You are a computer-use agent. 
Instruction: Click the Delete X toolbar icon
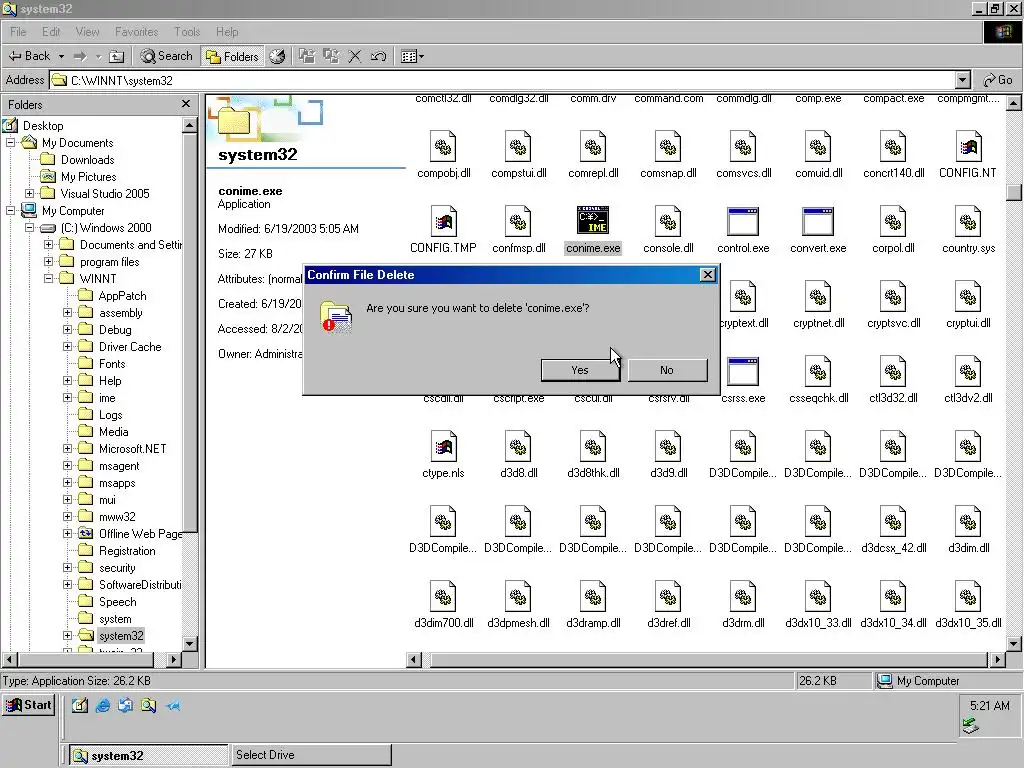[x=355, y=56]
